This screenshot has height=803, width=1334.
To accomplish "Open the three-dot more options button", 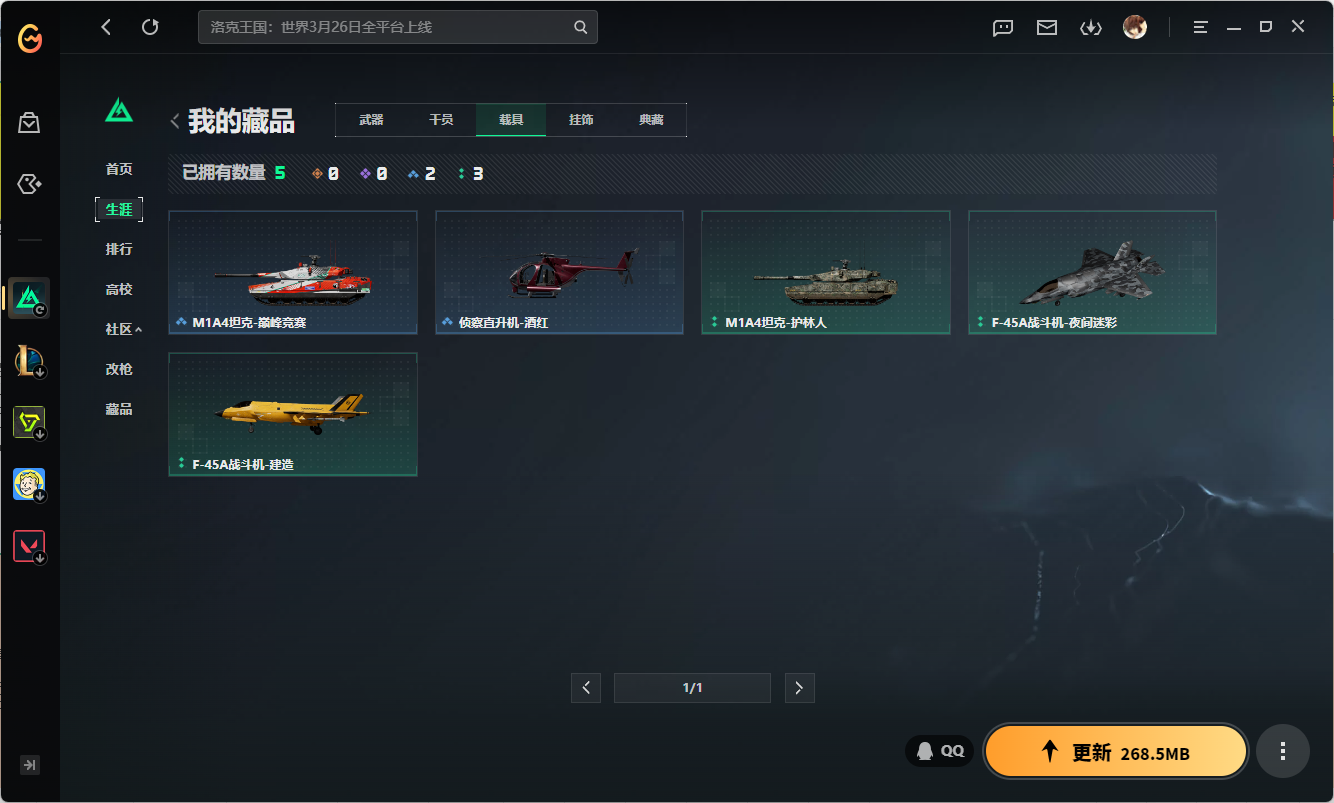I will pyautogui.click(x=1283, y=751).
